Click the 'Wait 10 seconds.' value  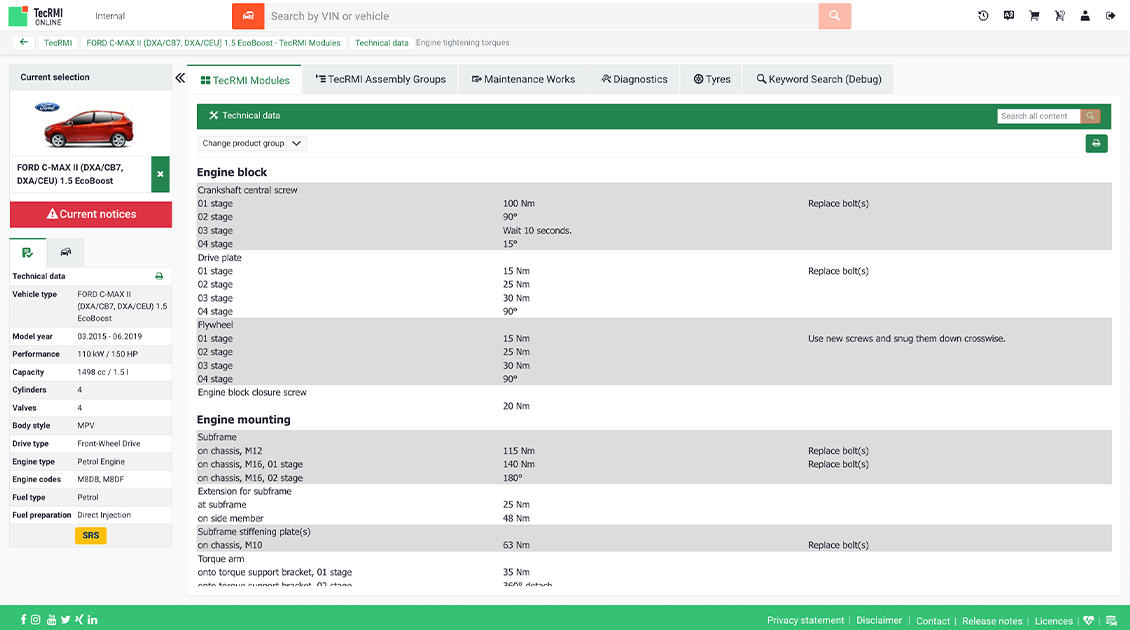[537, 231]
